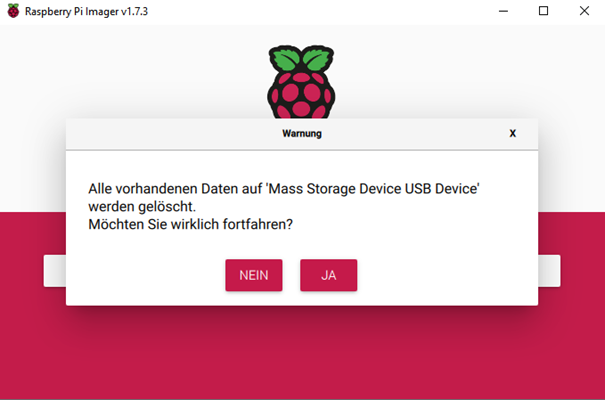Click the large Raspberry Pi logo
The width and height of the screenshot is (605, 400).
click(x=301, y=82)
